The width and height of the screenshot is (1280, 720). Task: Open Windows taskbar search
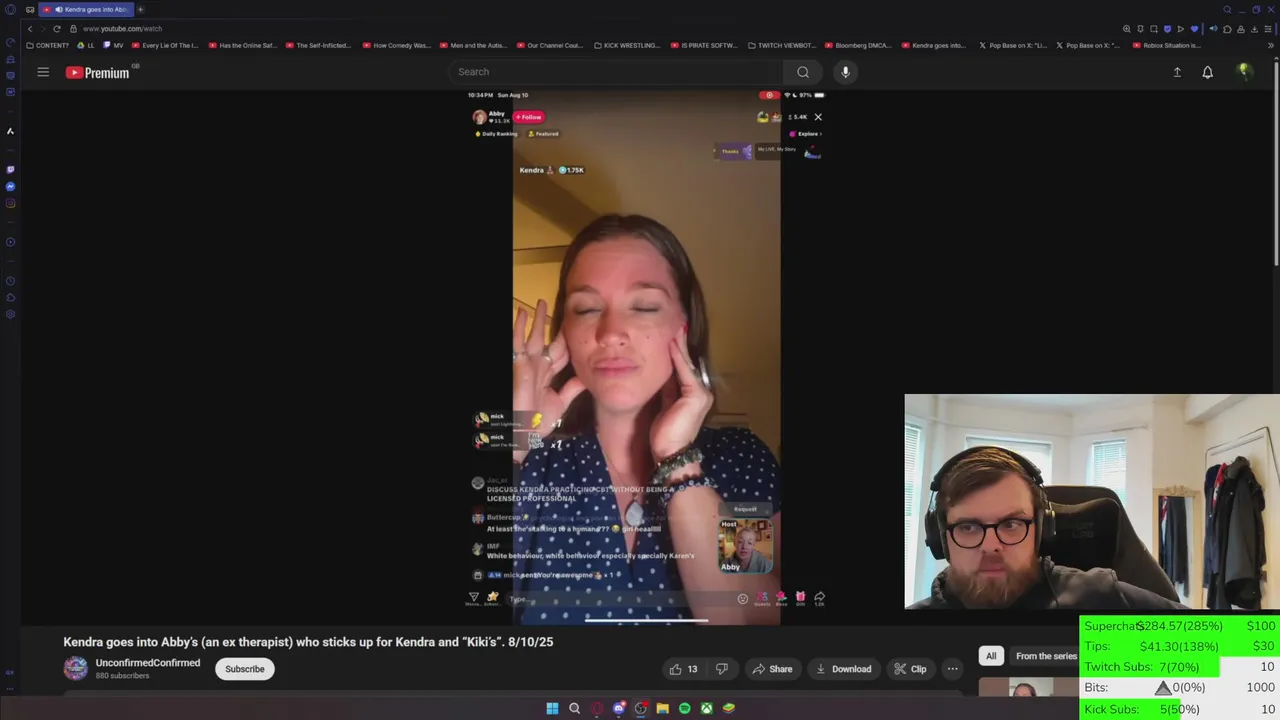tap(574, 708)
